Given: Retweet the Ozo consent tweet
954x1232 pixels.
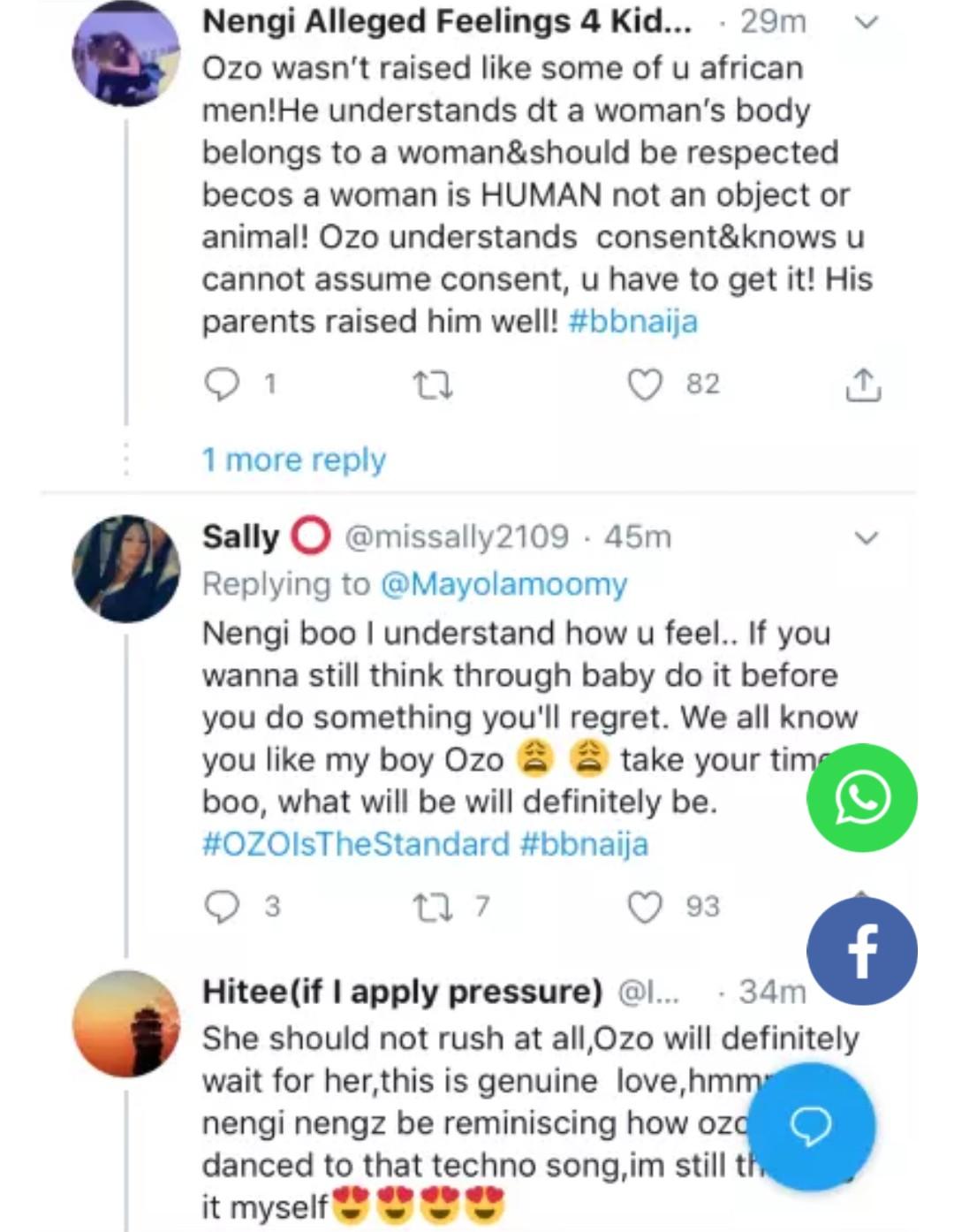Looking at the screenshot, I should click(x=433, y=384).
